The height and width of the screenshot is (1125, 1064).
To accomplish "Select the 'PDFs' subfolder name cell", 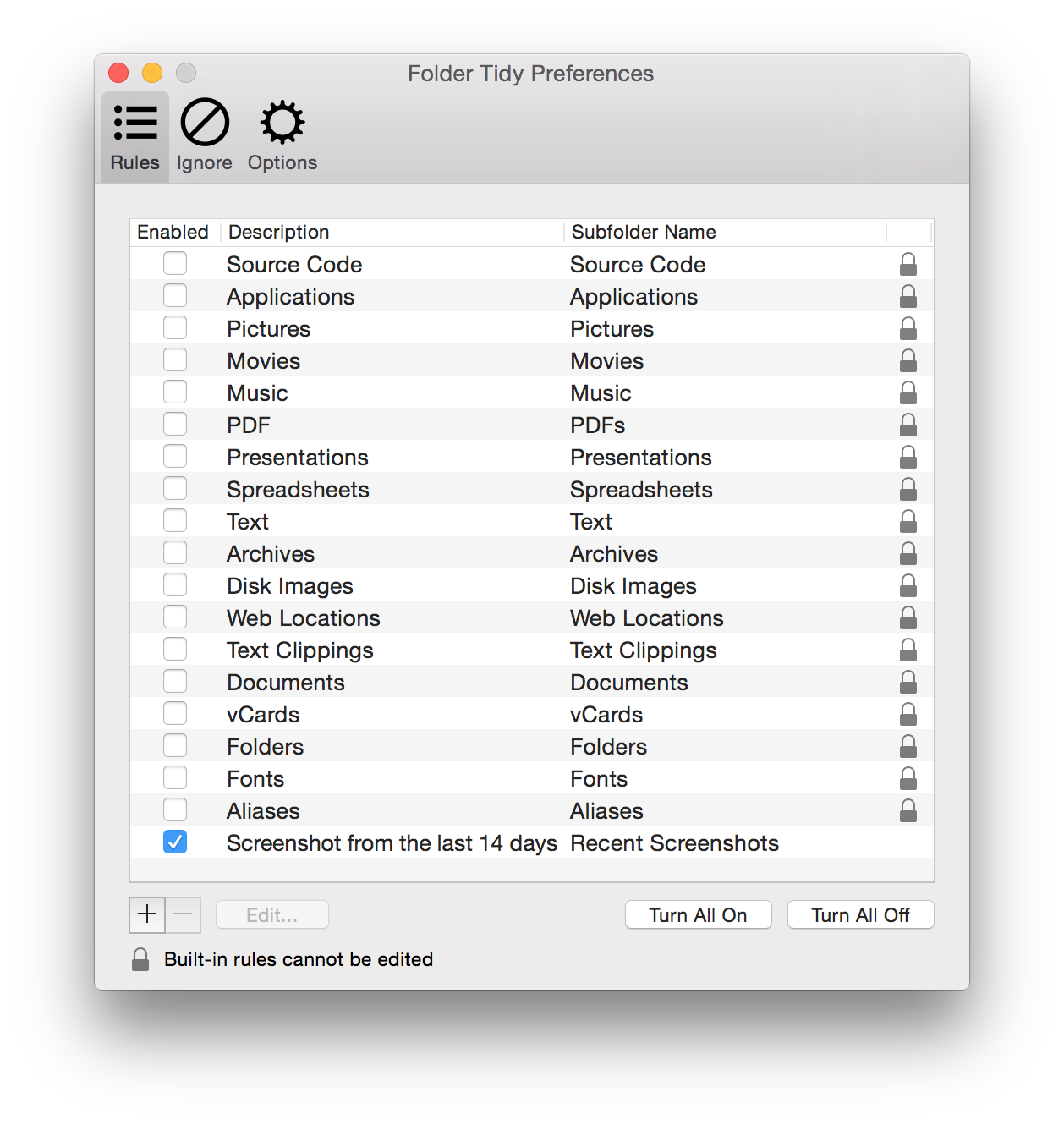I will point(598,425).
